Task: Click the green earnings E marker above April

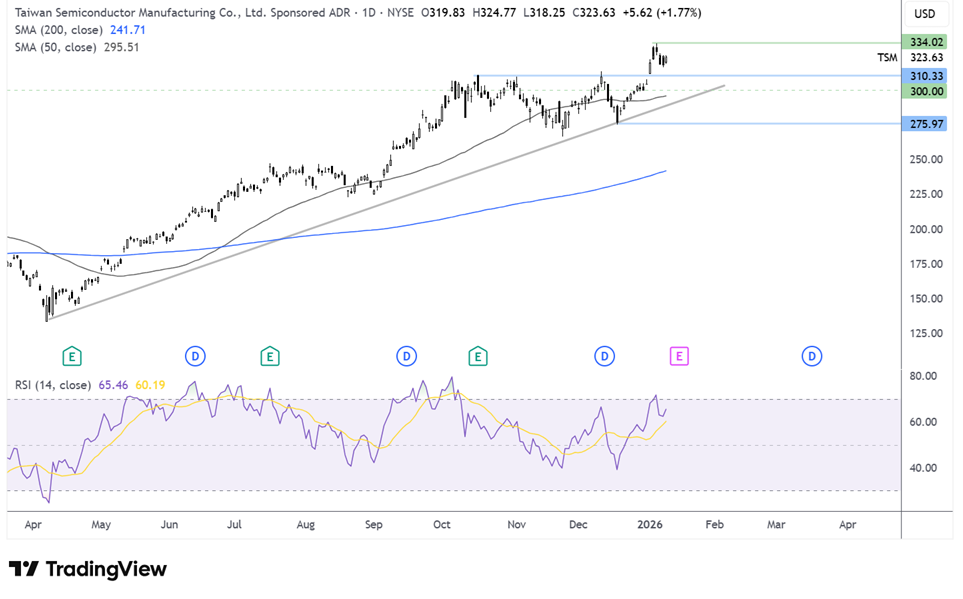Action: coord(72,356)
